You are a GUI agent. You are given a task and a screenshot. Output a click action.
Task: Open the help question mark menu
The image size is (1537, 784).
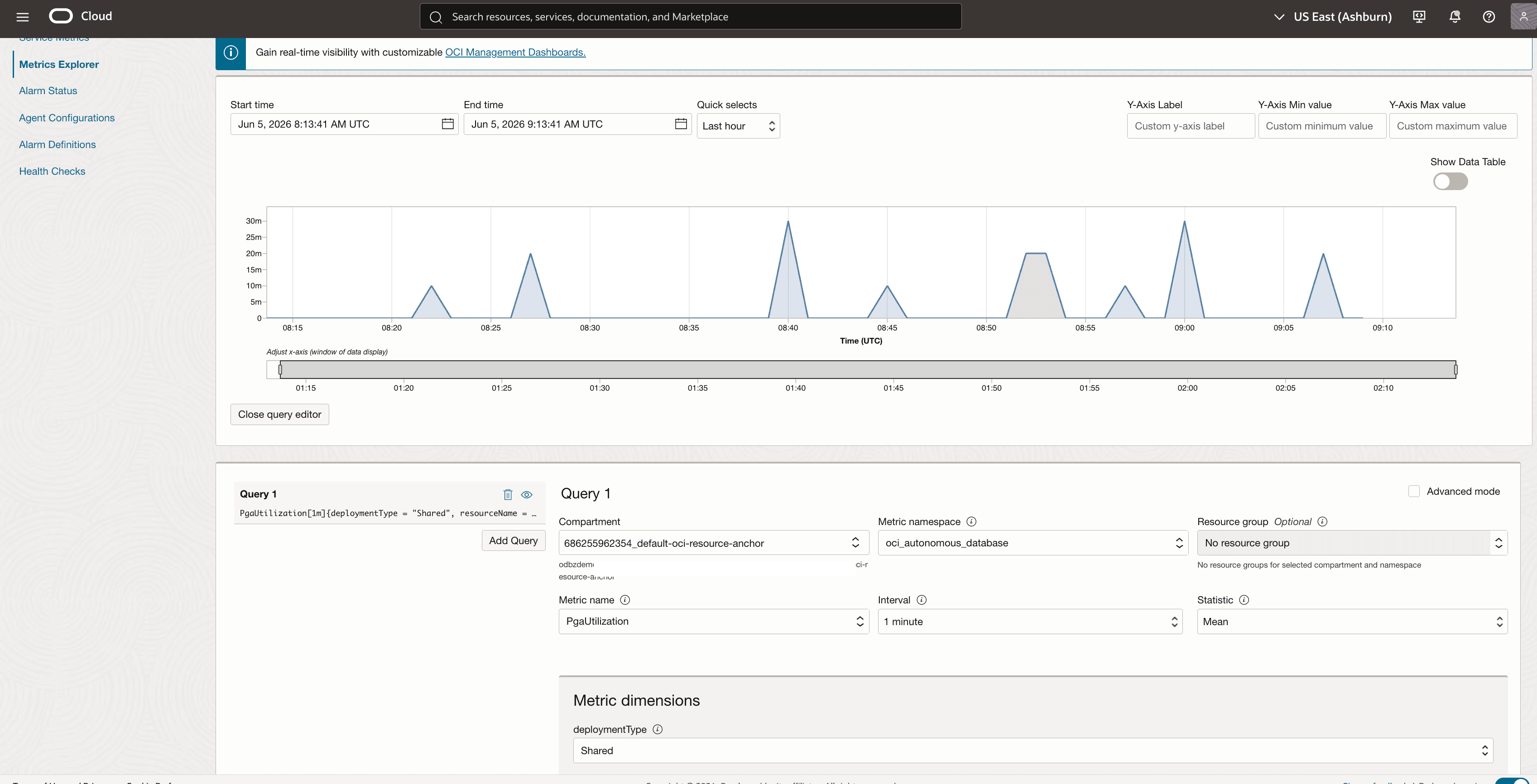1489,17
